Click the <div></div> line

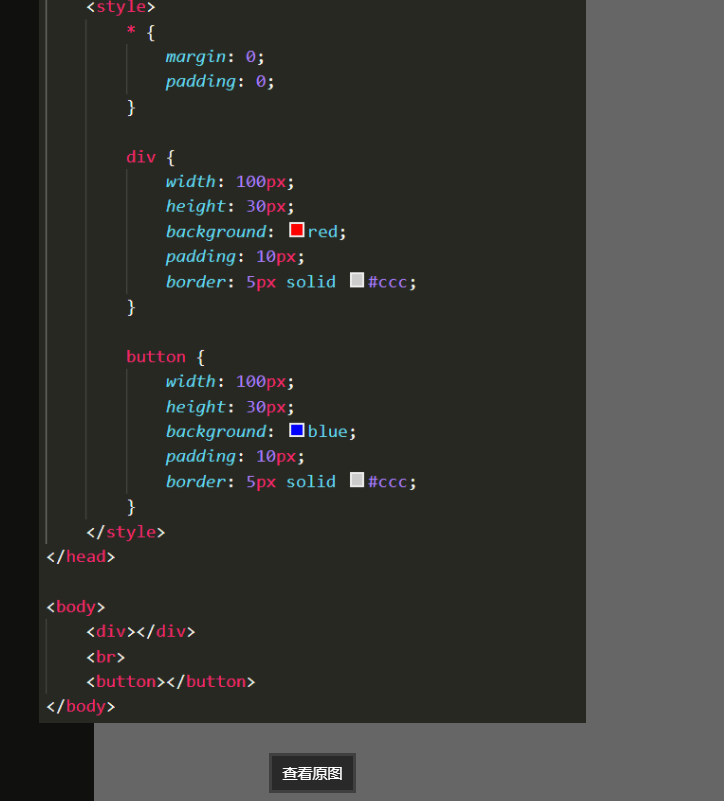point(141,632)
